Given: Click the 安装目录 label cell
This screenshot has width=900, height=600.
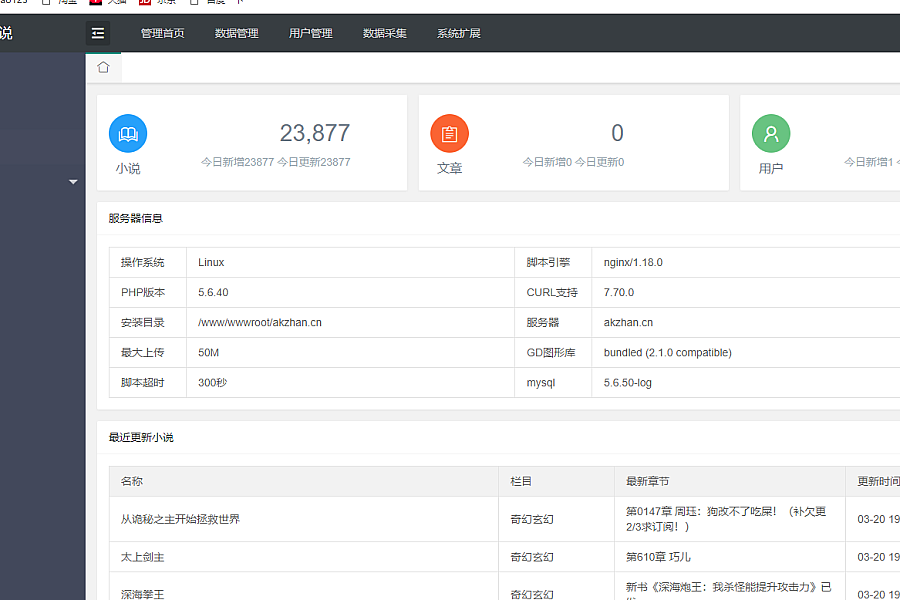Looking at the screenshot, I should coord(148,323).
